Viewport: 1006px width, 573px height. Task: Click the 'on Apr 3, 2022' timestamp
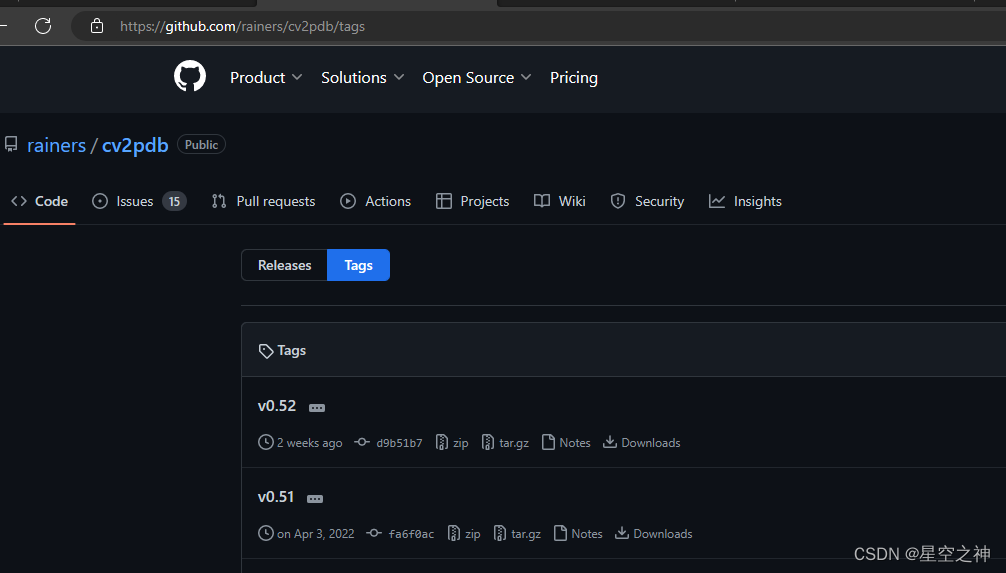pyautogui.click(x=316, y=534)
